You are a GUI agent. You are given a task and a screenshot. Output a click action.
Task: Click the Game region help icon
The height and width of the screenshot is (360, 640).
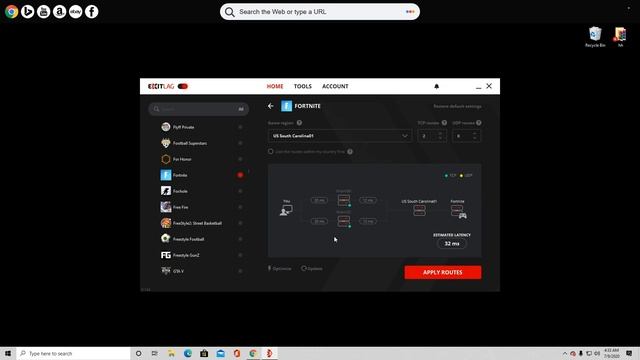click(x=299, y=123)
